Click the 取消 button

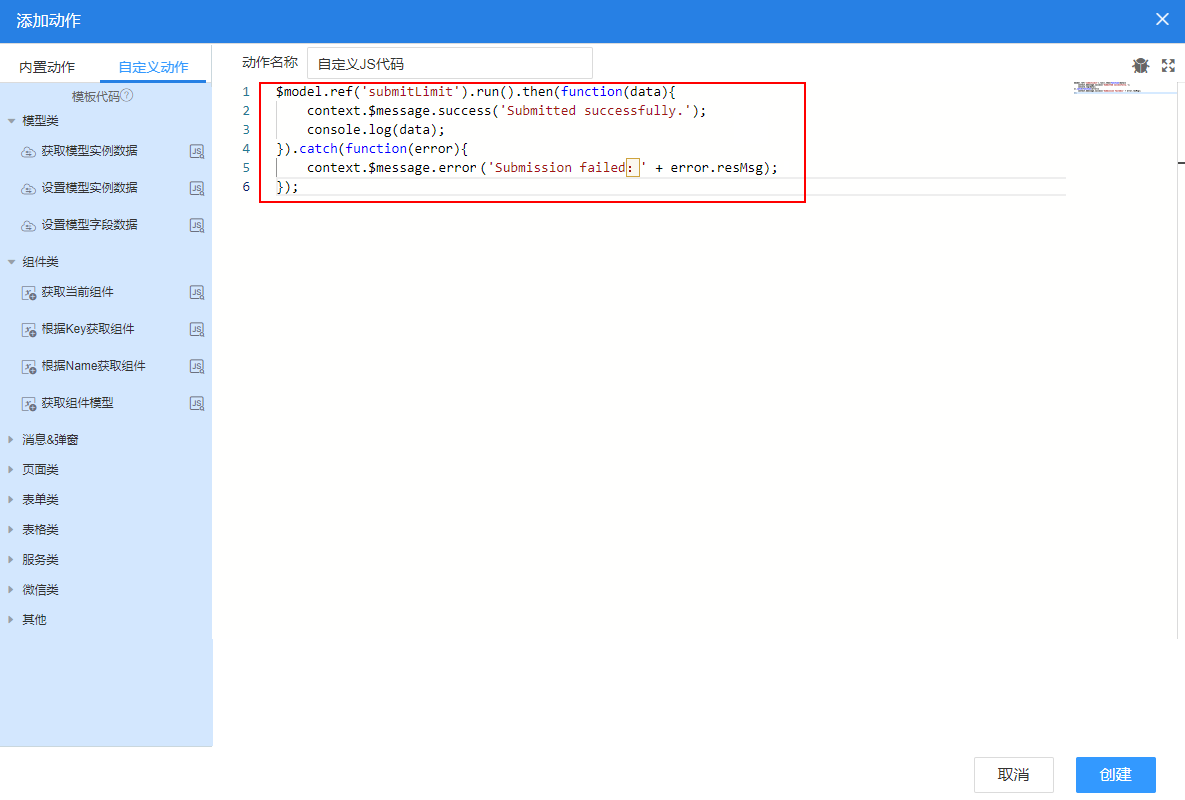click(x=1013, y=775)
